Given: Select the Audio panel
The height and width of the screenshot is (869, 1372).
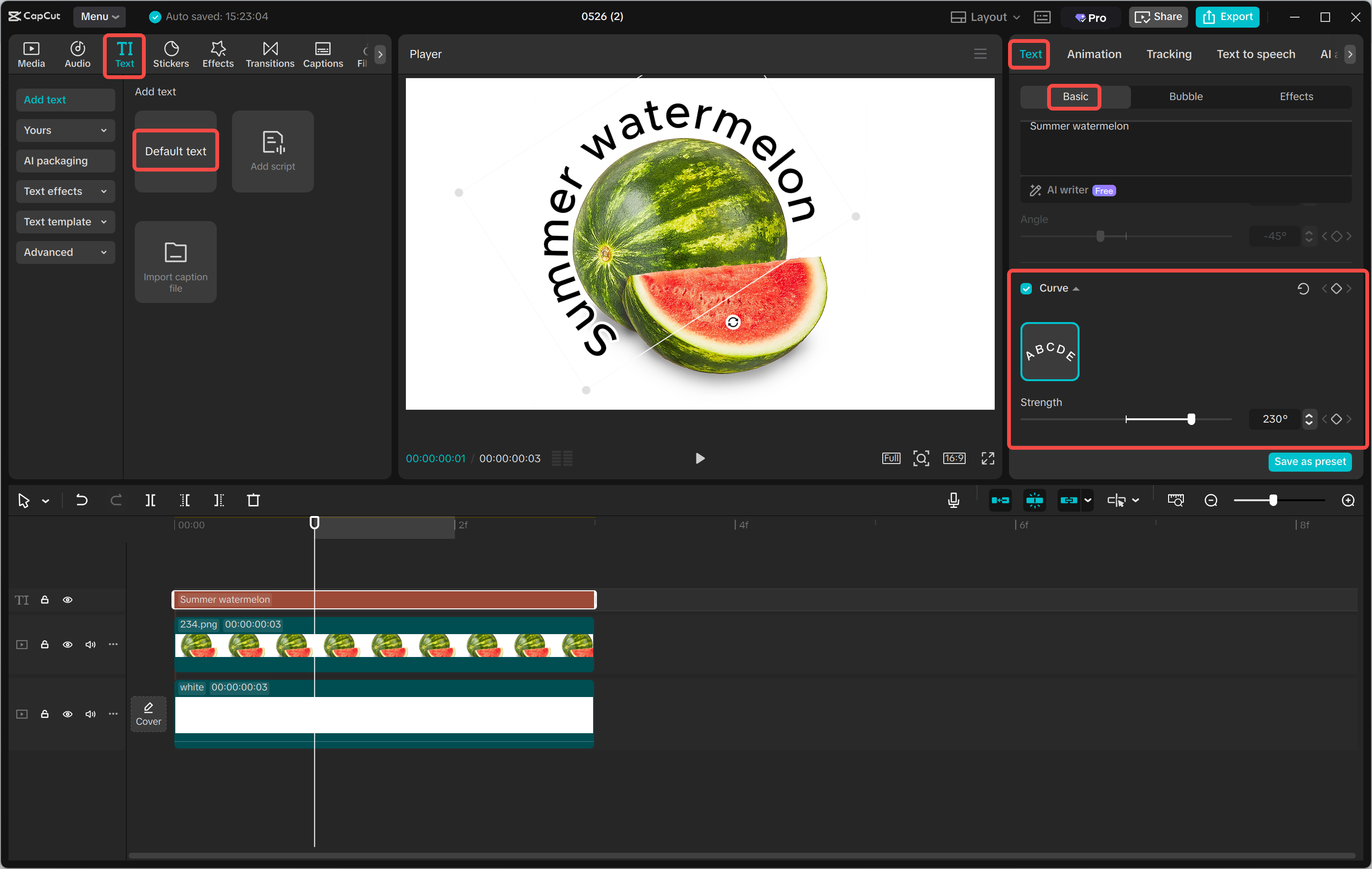Looking at the screenshot, I should [77, 54].
